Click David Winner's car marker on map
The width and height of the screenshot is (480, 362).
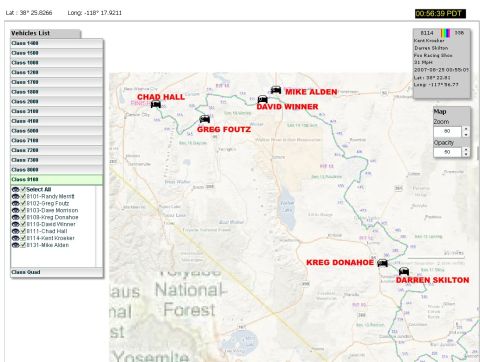[x=263, y=99]
